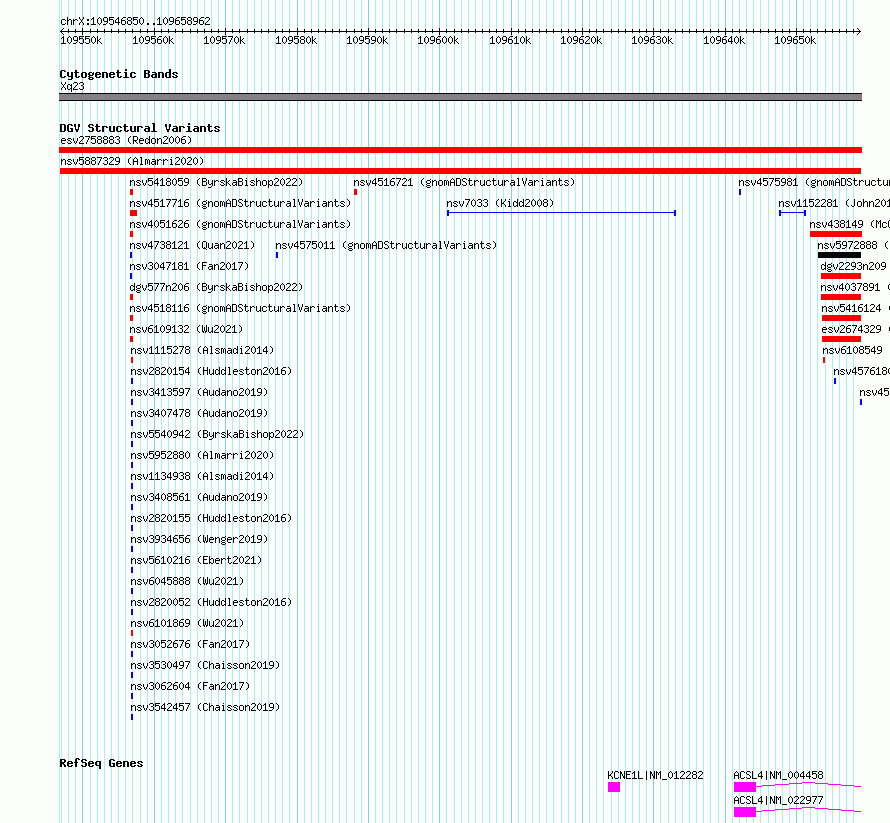
Task: Open nsv1115278 (Alsmadi2014) variant
Action: pos(202,350)
